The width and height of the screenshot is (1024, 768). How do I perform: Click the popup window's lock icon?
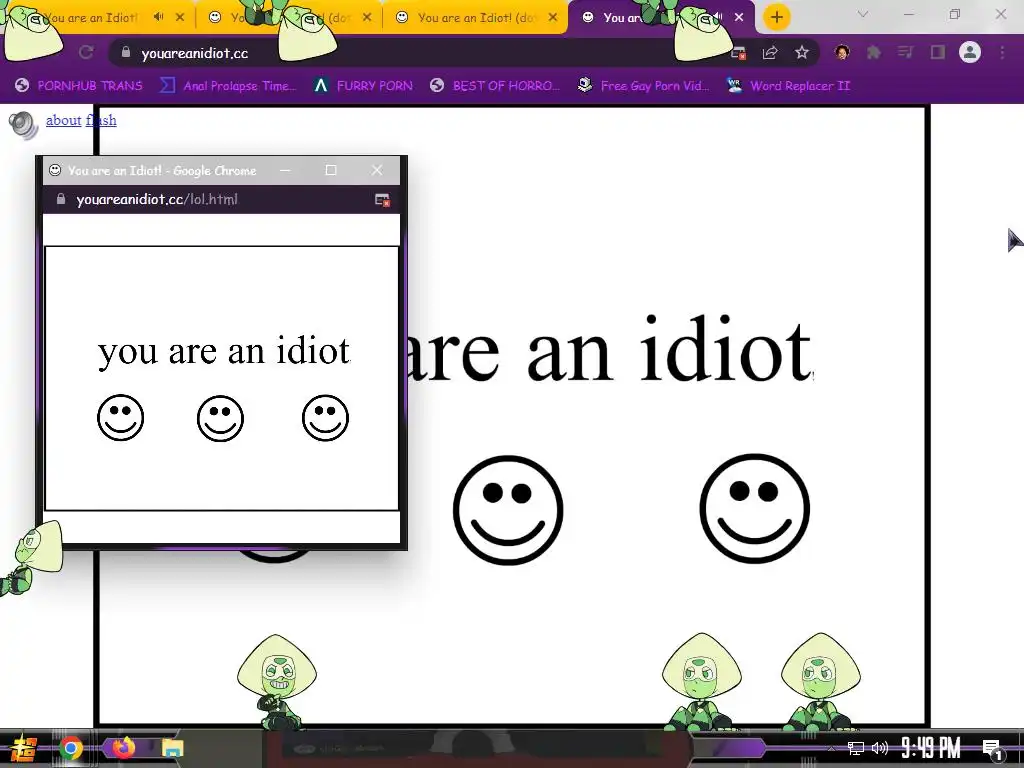coord(61,199)
